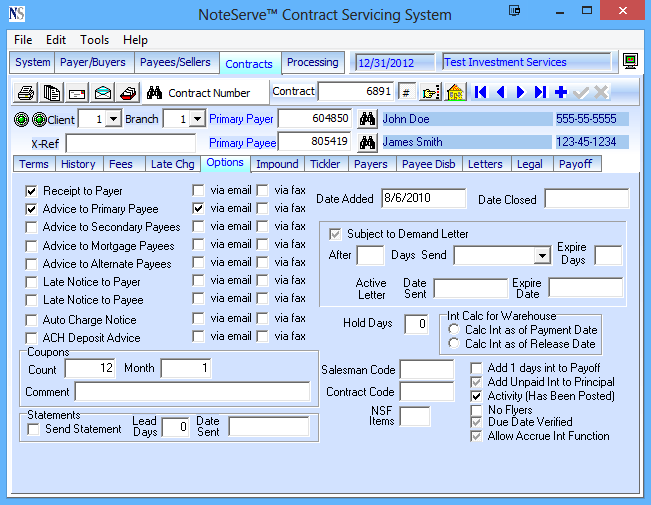
Task: Search Primary Payer with binoculars icon
Action: tap(367, 119)
